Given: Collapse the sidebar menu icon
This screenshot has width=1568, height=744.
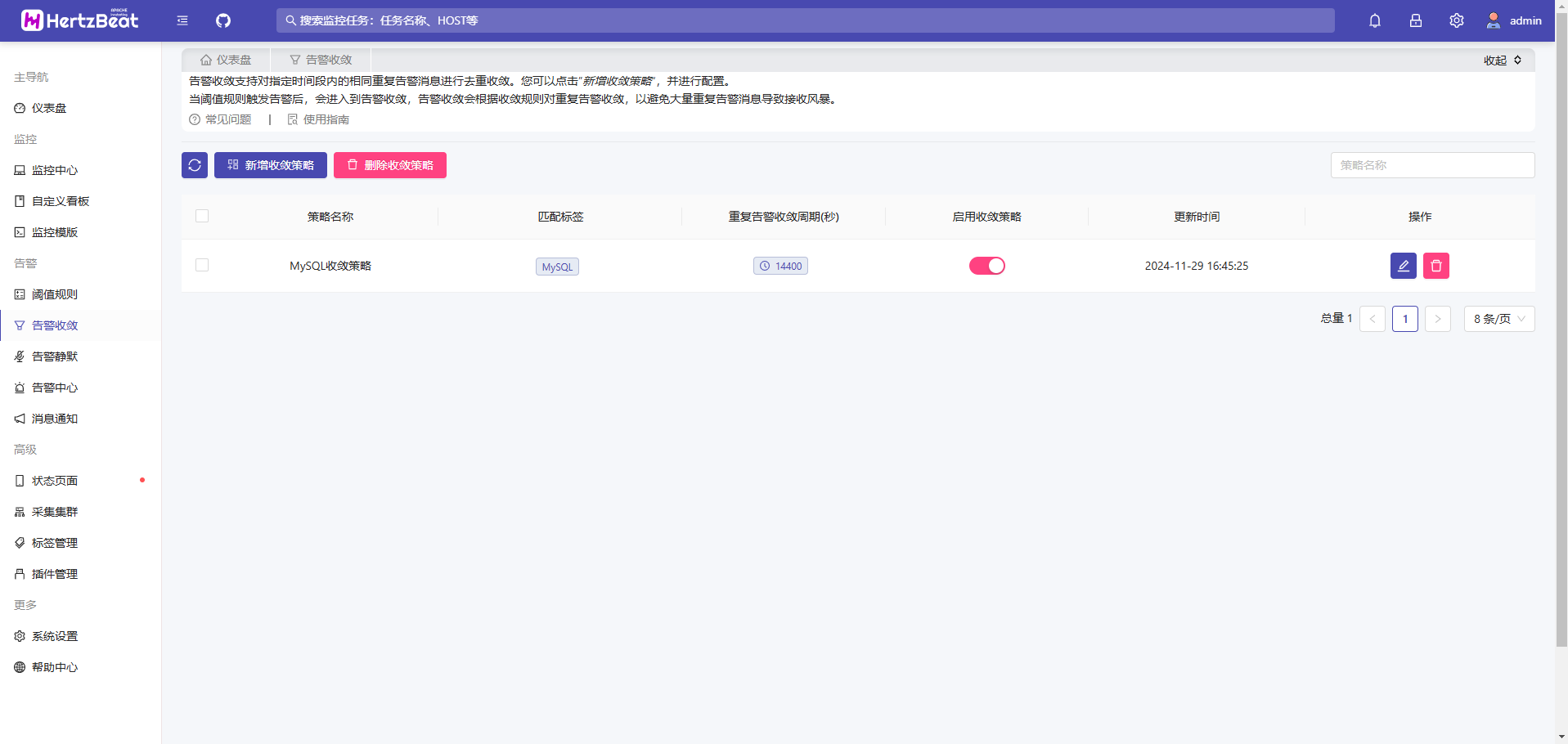Looking at the screenshot, I should coord(182,20).
